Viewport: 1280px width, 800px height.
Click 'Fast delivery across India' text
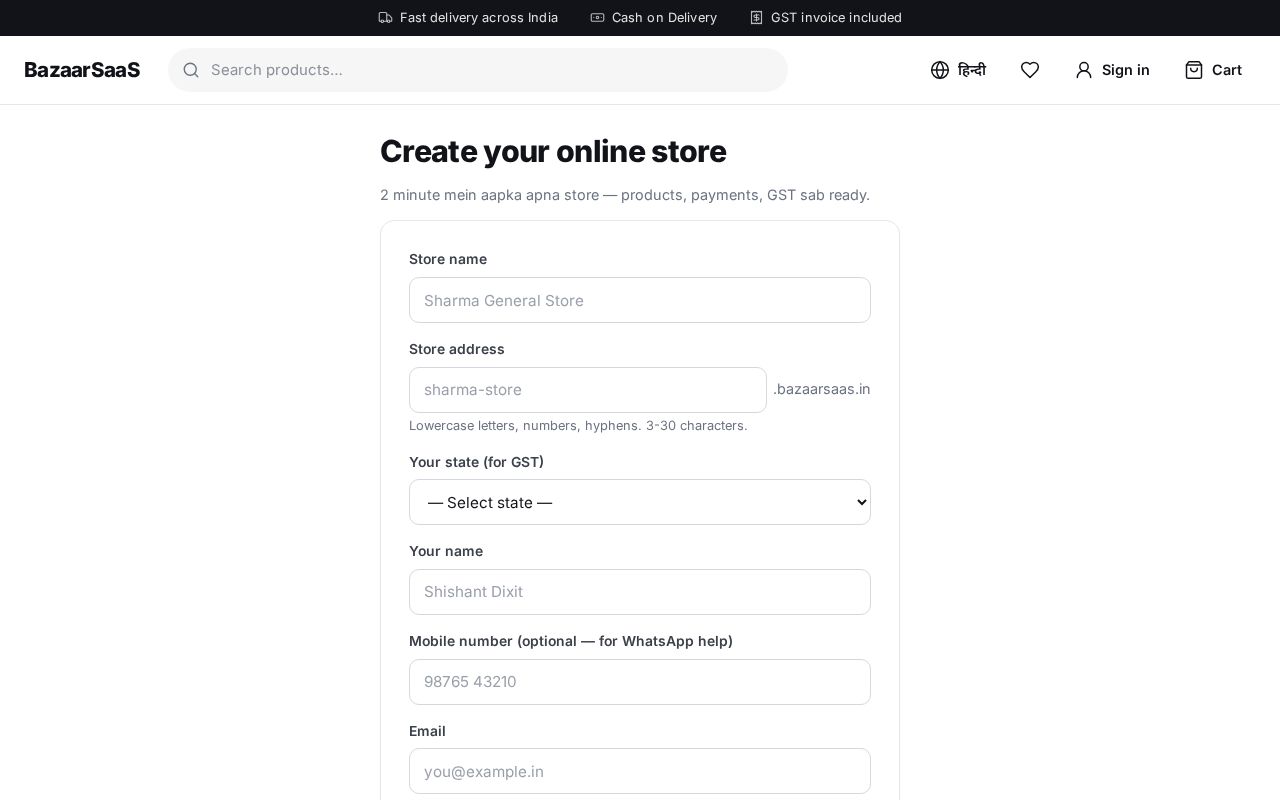pos(479,17)
